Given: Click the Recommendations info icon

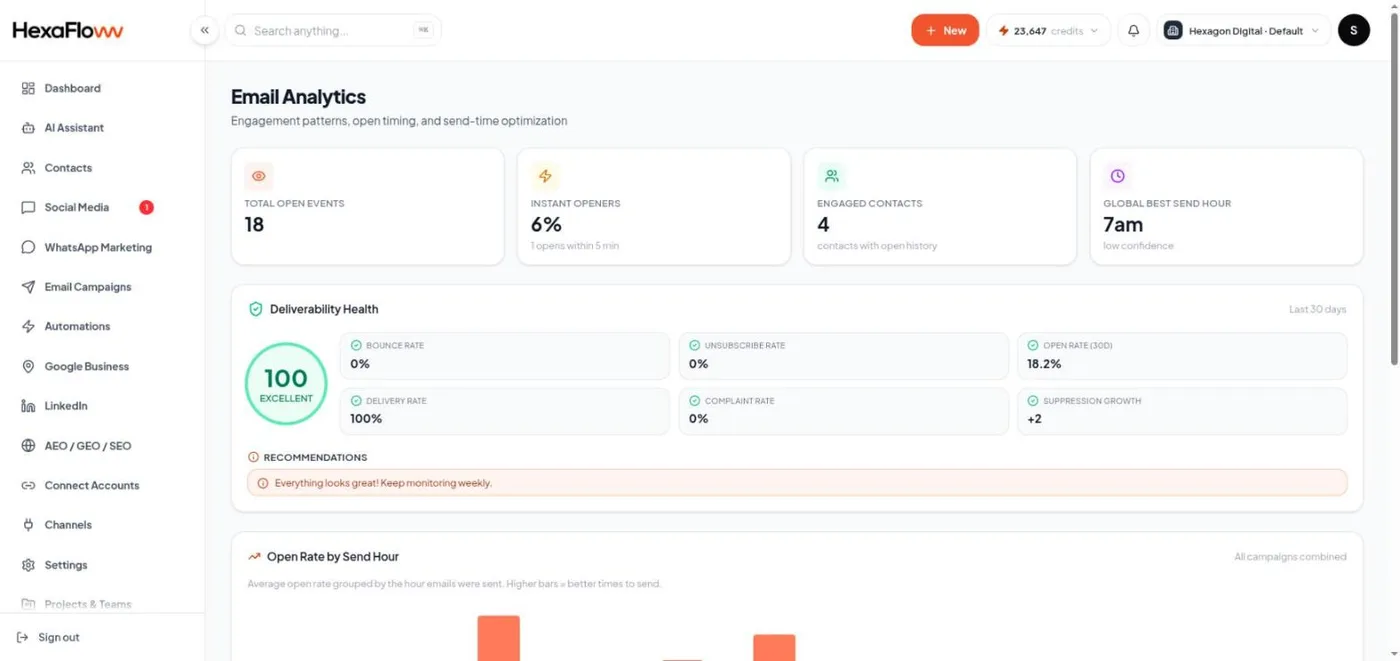Looking at the screenshot, I should (253, 457).
